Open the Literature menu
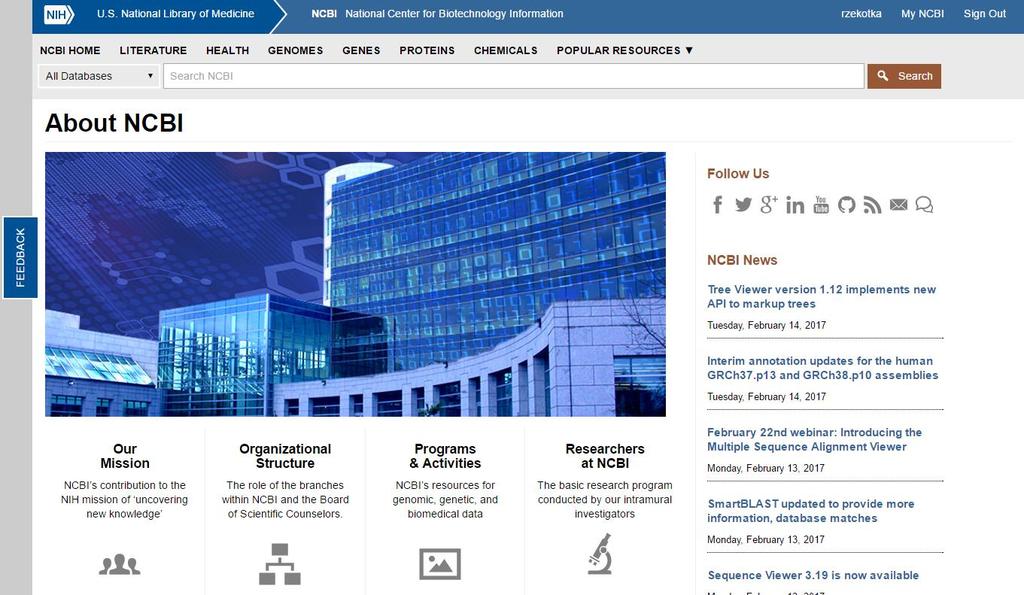The height and width of the screenshot is (595, 1024). tap(153, 50)
